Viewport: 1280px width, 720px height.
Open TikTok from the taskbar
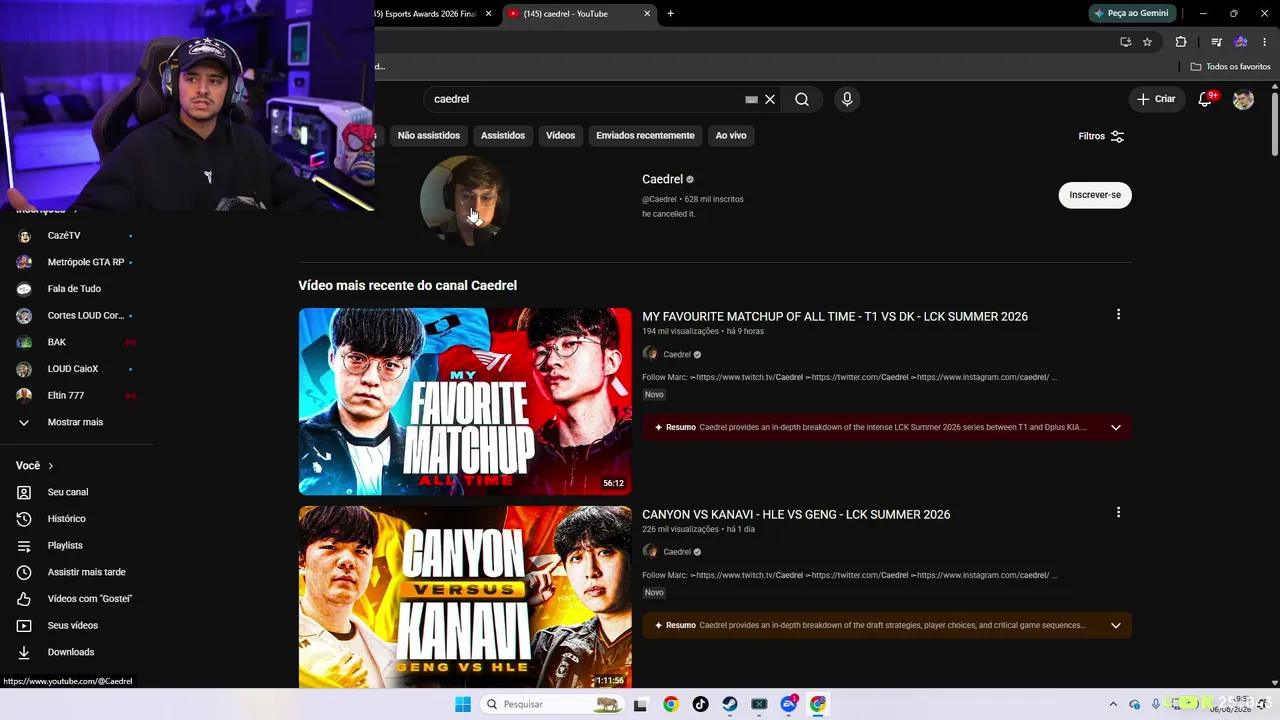pos(700,704)
